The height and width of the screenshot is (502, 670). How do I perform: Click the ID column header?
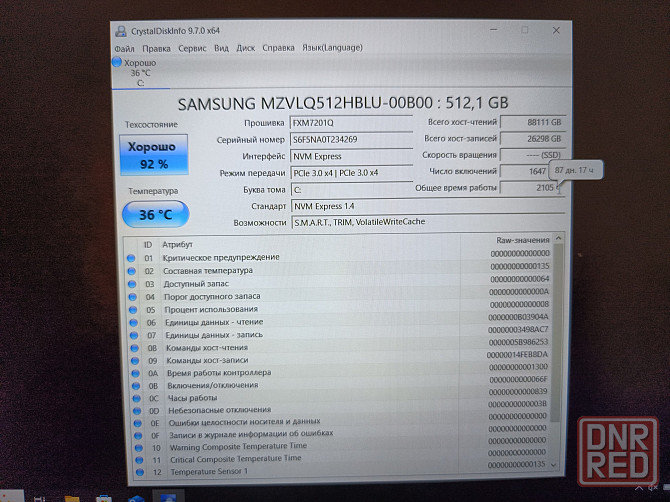[x=148, y=245]
